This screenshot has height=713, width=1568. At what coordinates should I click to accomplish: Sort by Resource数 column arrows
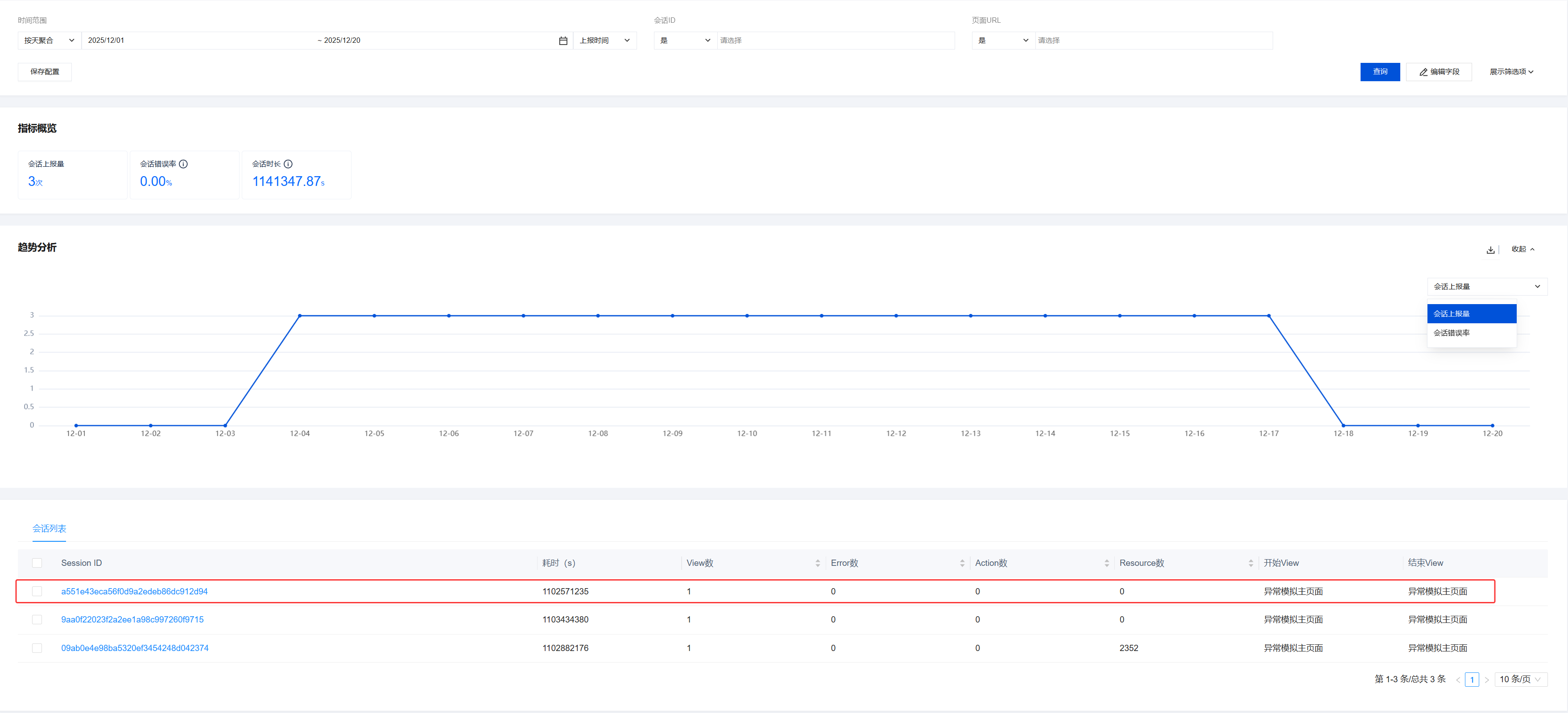coord(1250,563)
